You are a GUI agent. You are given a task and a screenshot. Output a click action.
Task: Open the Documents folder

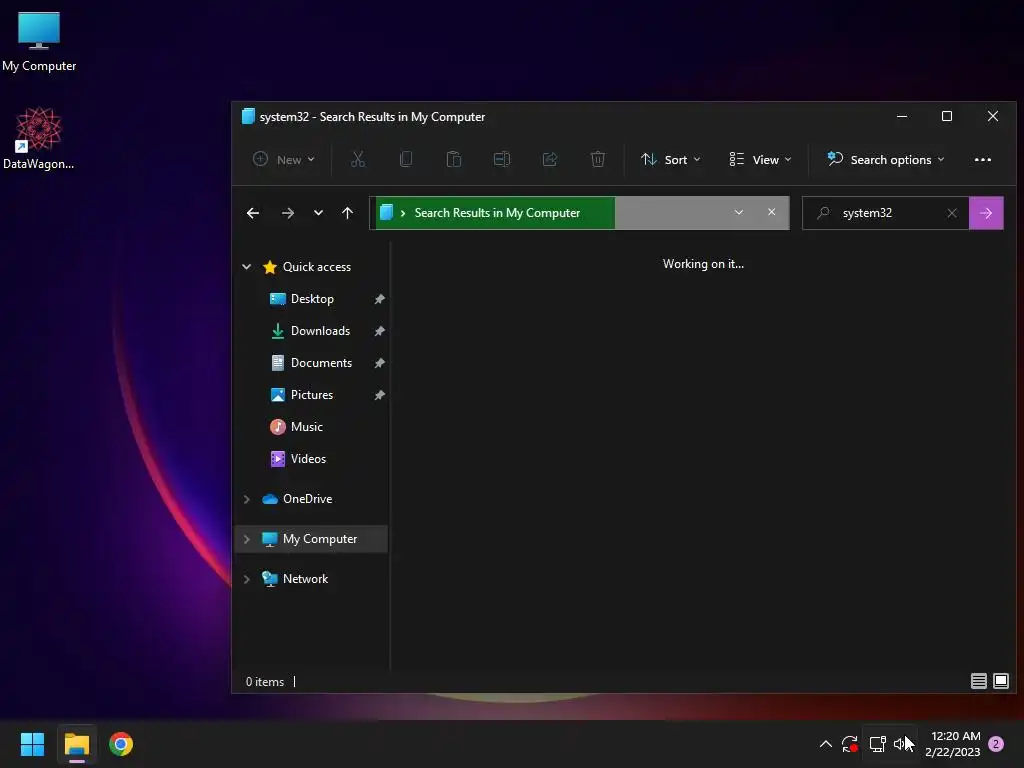321,362
